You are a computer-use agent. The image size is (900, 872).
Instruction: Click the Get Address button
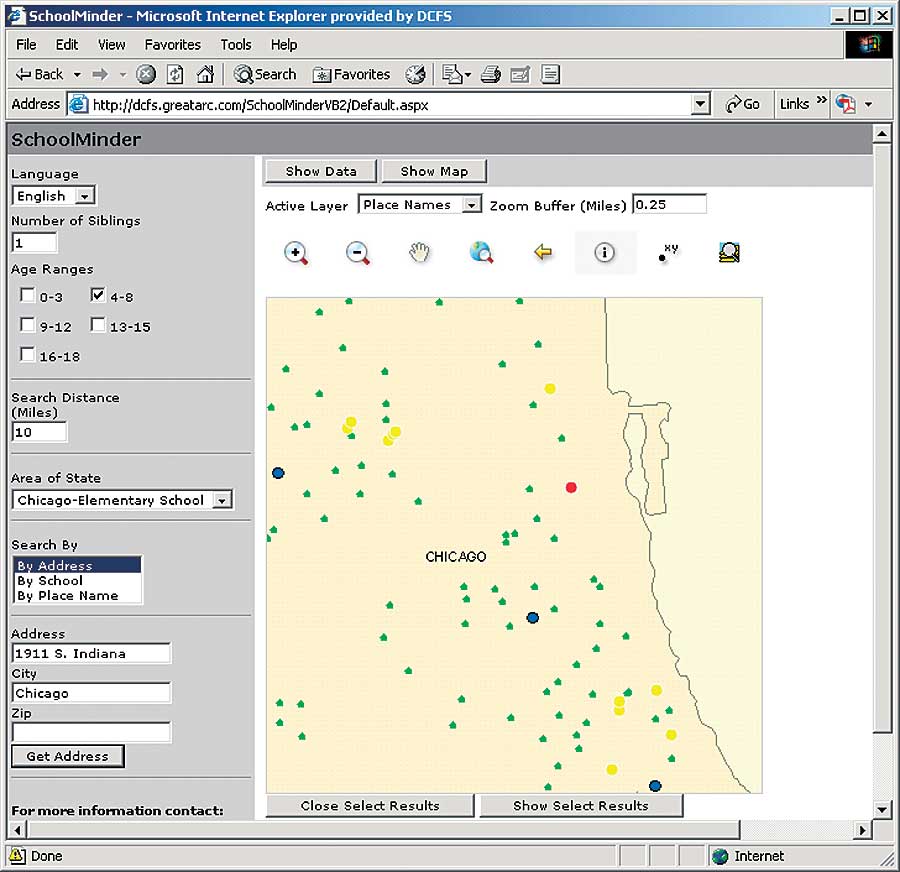click(67, 756)
